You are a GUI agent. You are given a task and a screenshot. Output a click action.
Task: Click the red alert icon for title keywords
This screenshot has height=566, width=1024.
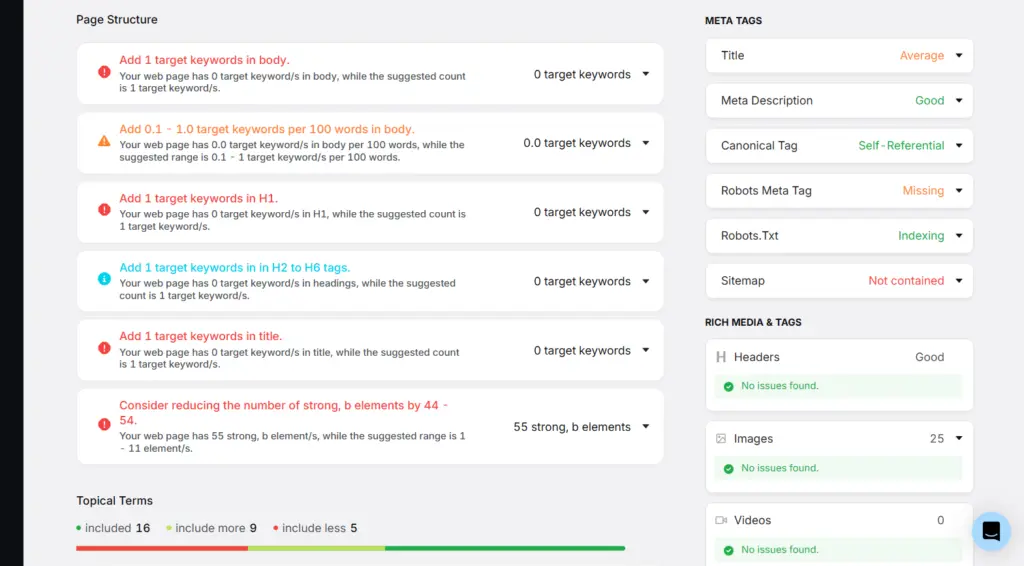pyautogui.click(x=104, y=348)
